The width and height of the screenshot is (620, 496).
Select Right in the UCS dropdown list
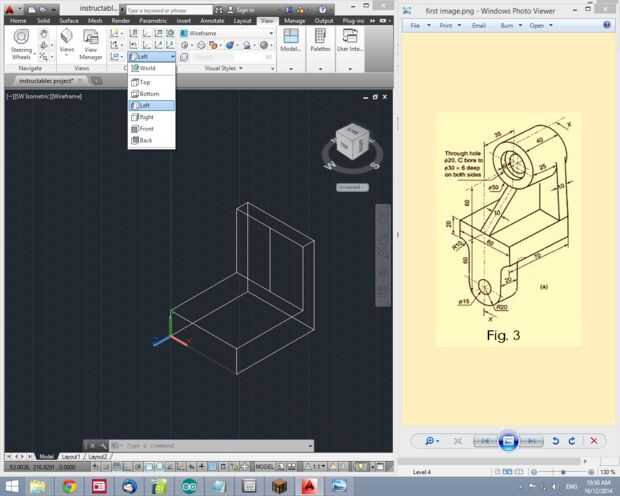[x=152, y=117]
